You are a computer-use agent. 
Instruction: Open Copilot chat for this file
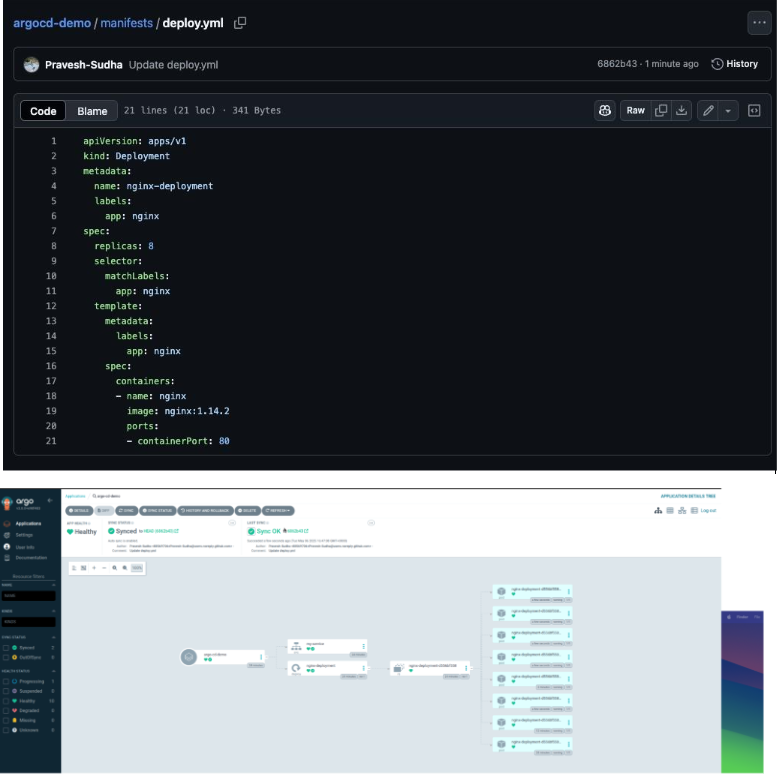(x=604, y=111)
